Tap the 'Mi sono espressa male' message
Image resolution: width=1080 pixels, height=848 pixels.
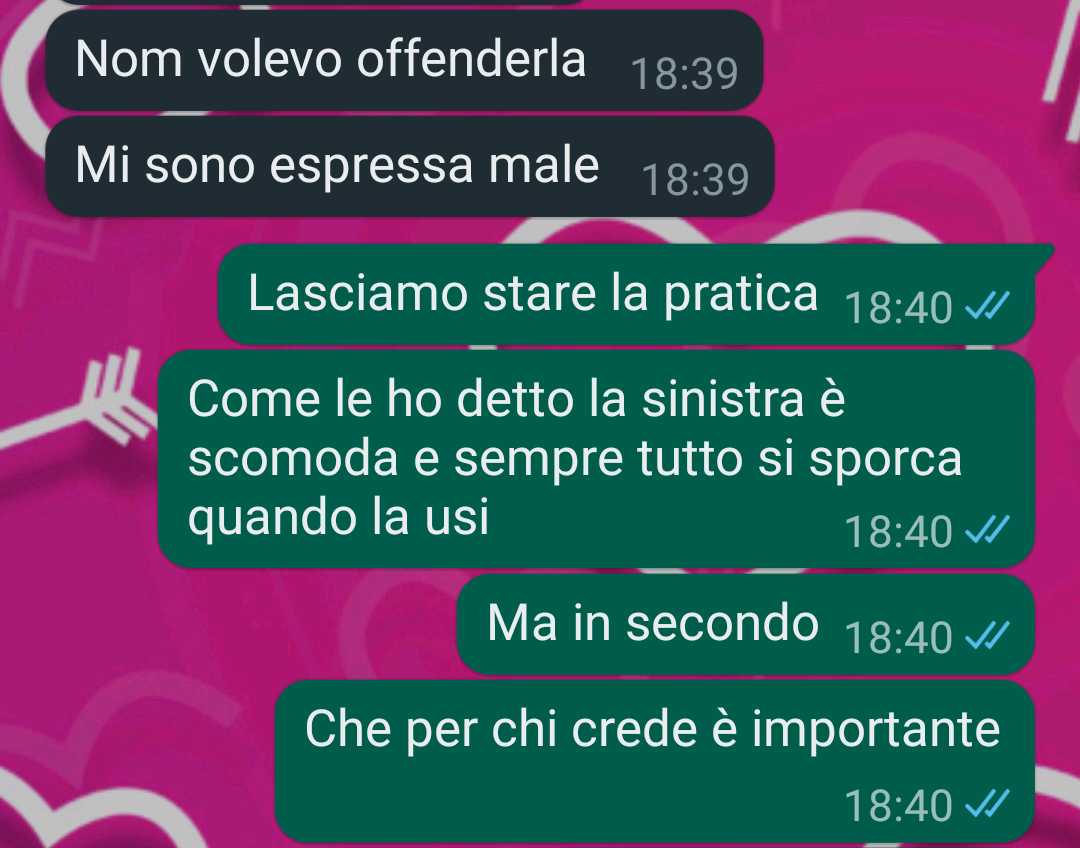410,166
